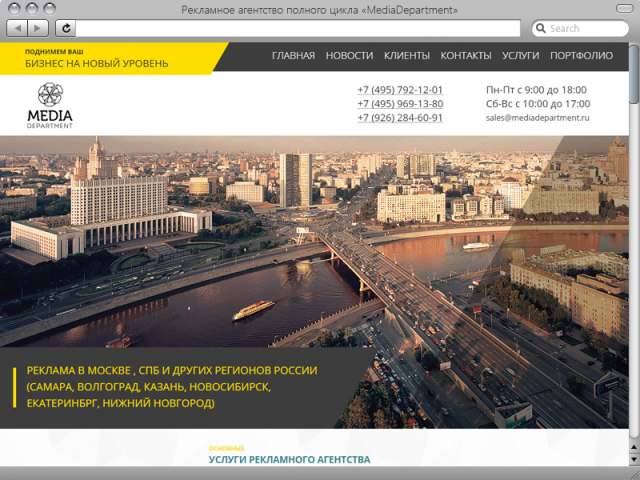Click the vertical scrollbar thumb
The image size is (640, 480).
click(634, 73)
